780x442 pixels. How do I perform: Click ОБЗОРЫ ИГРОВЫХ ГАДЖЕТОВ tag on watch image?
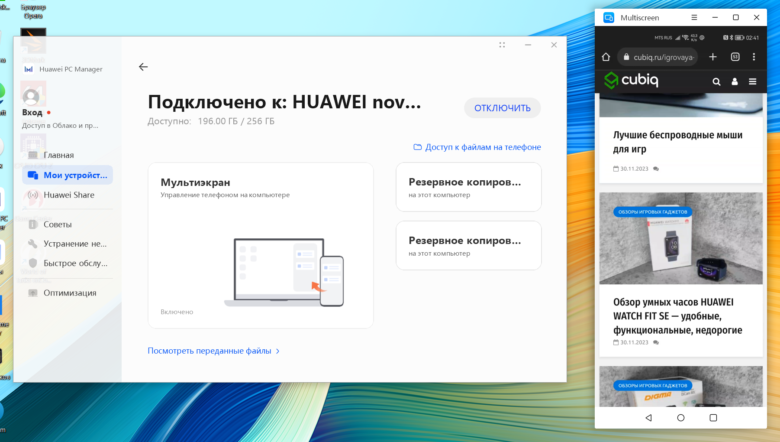click(652, 212)
